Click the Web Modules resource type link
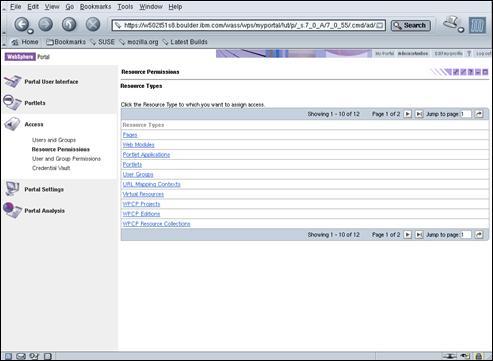This screenshot has height=361, width=493. [x=138, y=145]
